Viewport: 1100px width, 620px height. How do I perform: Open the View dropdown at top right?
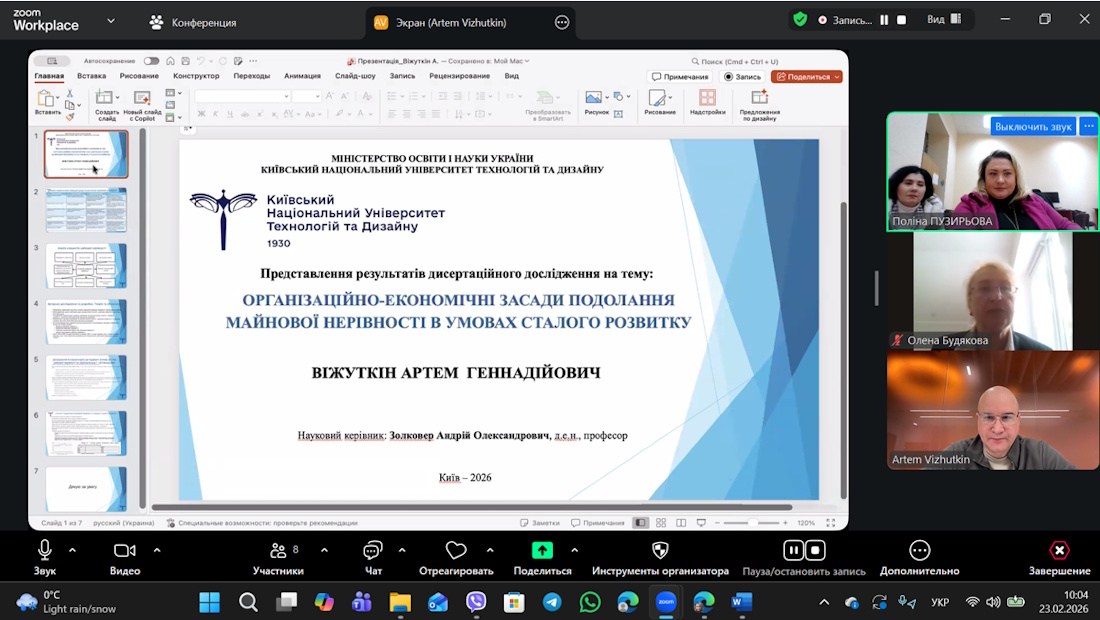[x=945, y=20]
